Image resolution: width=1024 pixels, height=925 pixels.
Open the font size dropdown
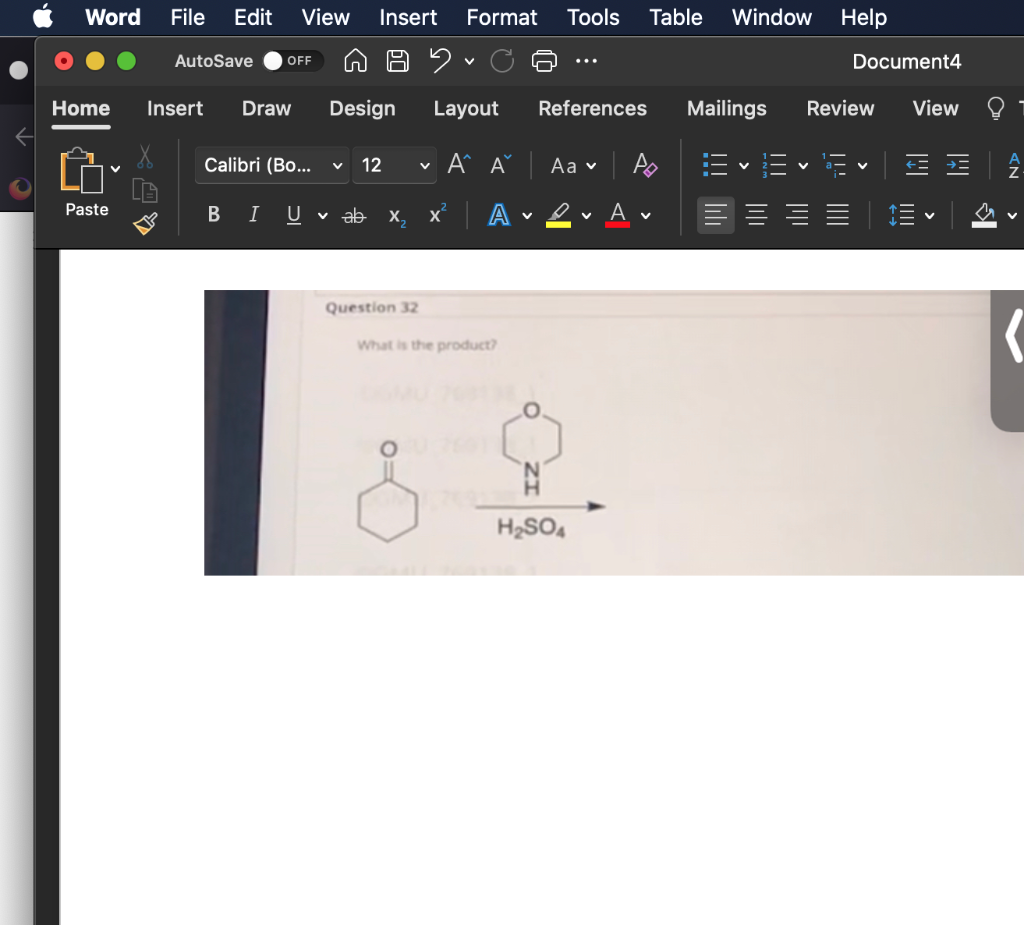point(394,165)
